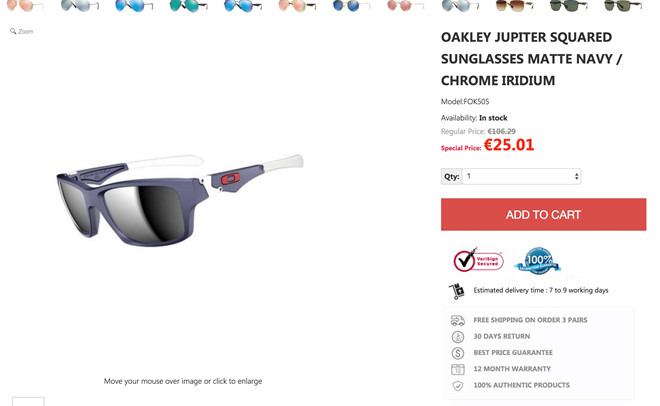Click the Oakley Jupiter Squared product title

pyautogui.click(x=532, y=59)
